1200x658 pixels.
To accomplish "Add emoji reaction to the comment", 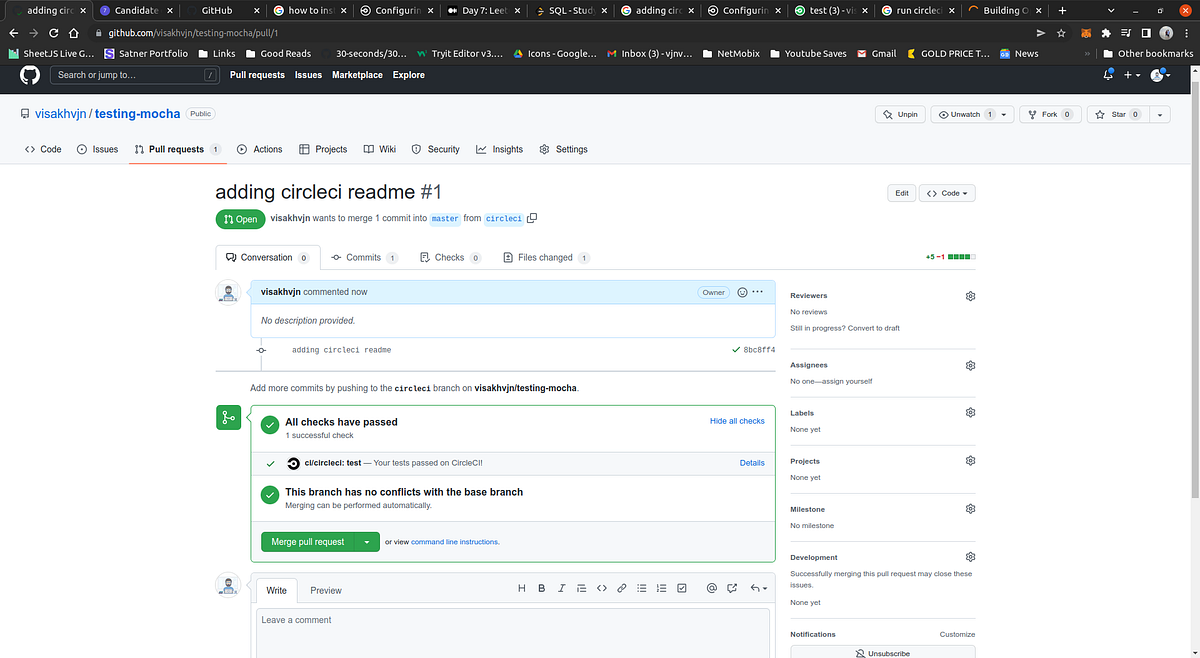I will (742, 292).
